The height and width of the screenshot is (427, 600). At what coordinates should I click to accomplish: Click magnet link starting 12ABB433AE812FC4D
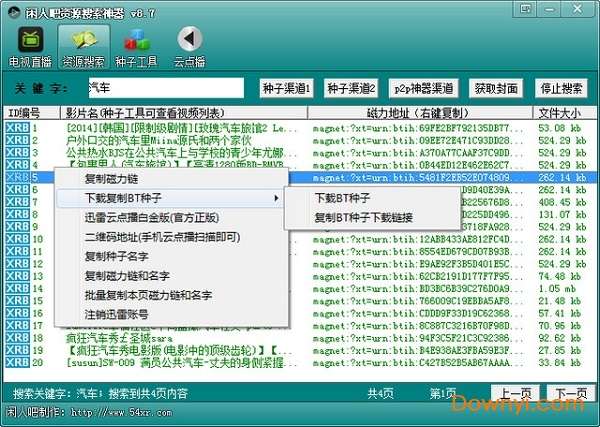point(418,240)
